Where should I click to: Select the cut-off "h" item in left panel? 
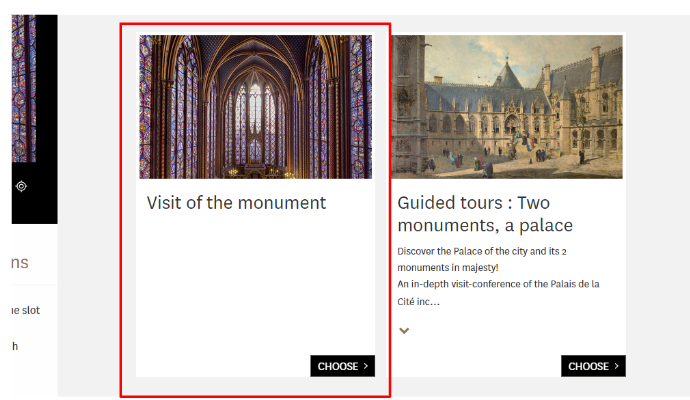(14, 346)
